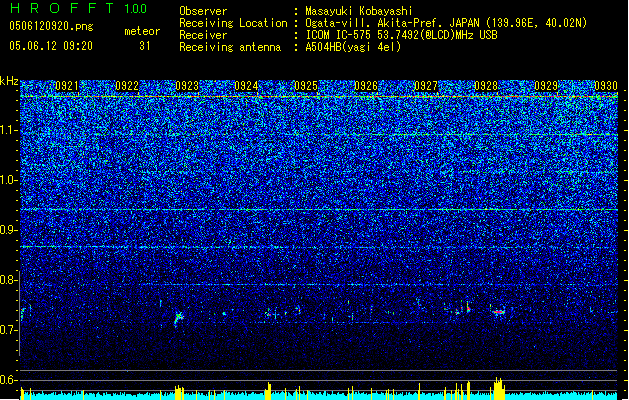Select the Ogata-vill. Akita-Pref. JAPAN location text
Image resolution: width=629 pixels, height=400 pixels.
pyautogui.click(x=446, y=23)
